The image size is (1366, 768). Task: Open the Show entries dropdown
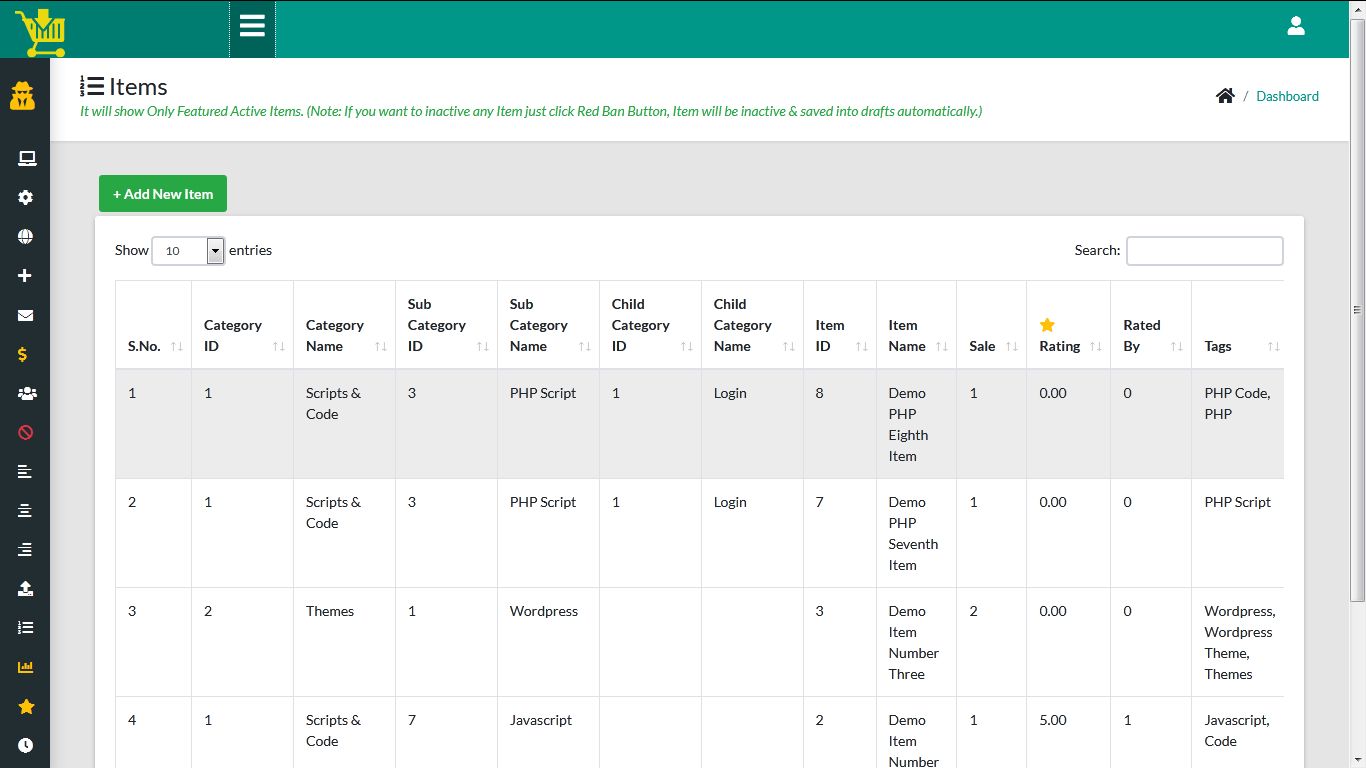point(188,251)
